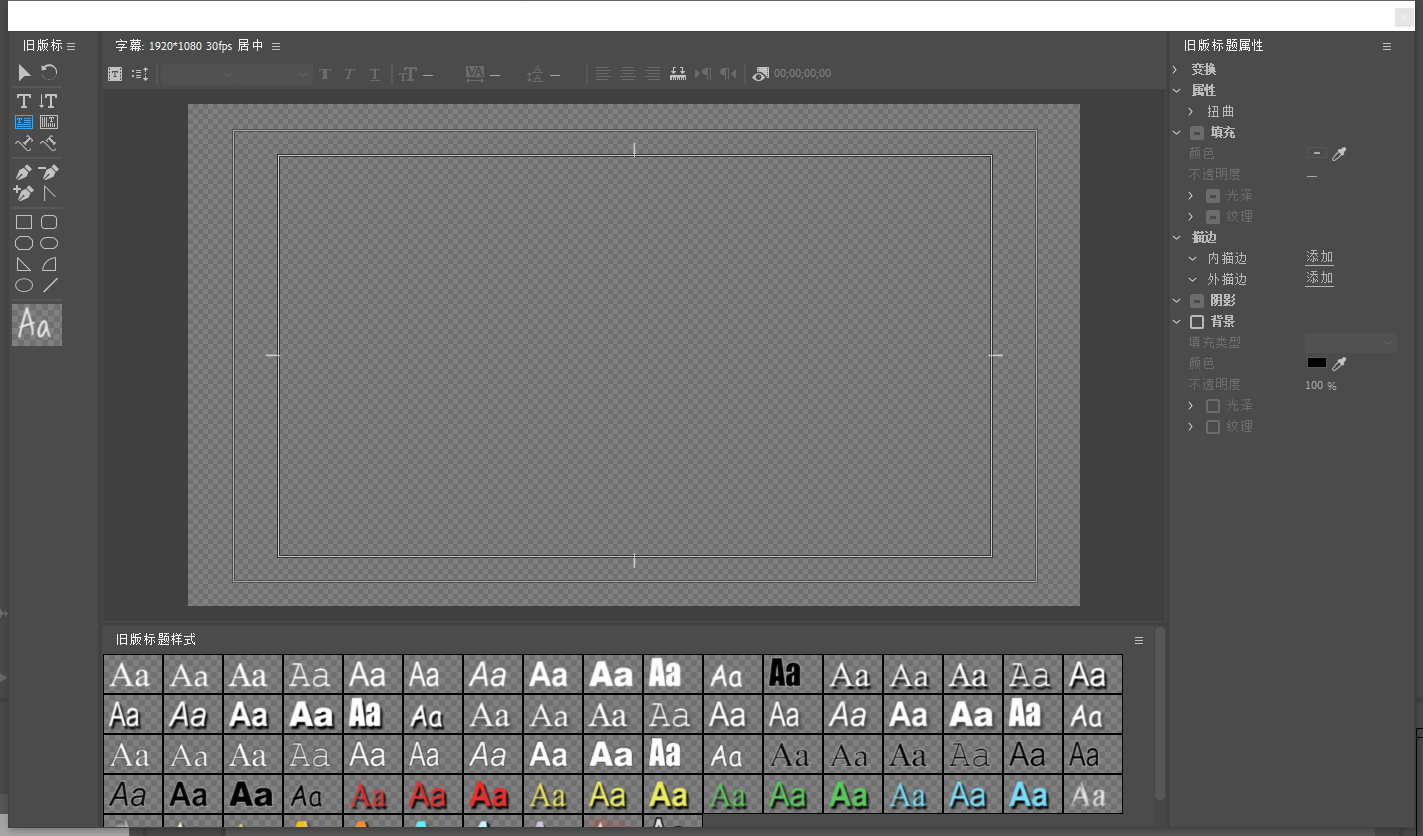The width and height of the screenshot is (1423, 836).
Task: Select the Path Type tool
Action: [24, 143]
